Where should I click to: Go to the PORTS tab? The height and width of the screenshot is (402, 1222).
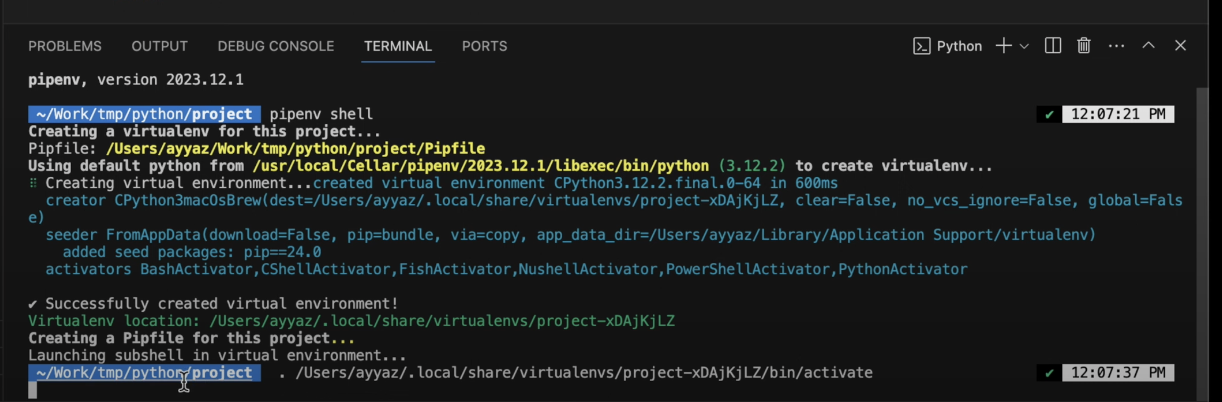click(x=484, y=46)
